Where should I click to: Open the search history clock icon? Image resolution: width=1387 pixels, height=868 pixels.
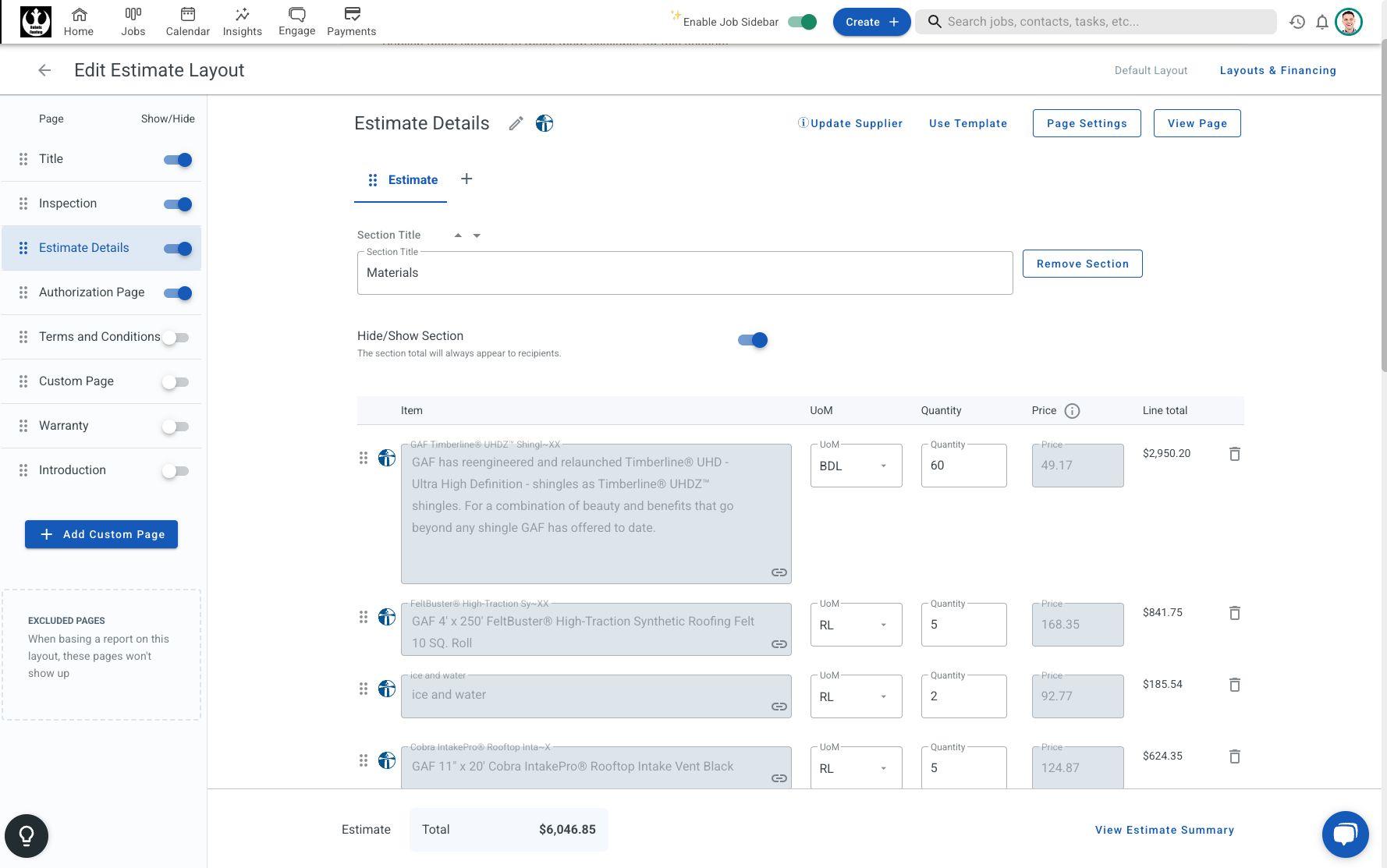(1297, 22)
